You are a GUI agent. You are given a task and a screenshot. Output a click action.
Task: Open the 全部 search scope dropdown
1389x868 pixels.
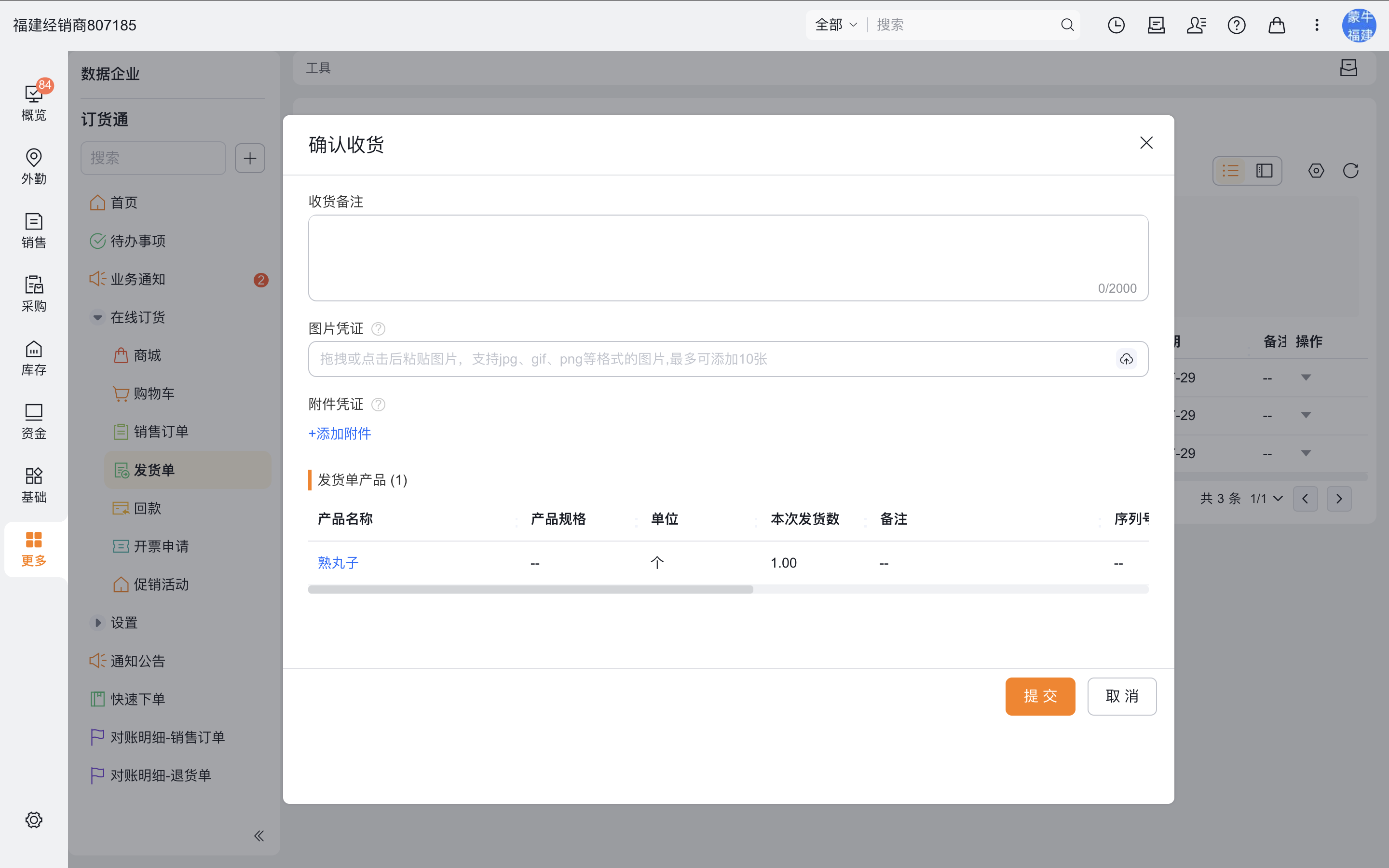pos(836,25)
